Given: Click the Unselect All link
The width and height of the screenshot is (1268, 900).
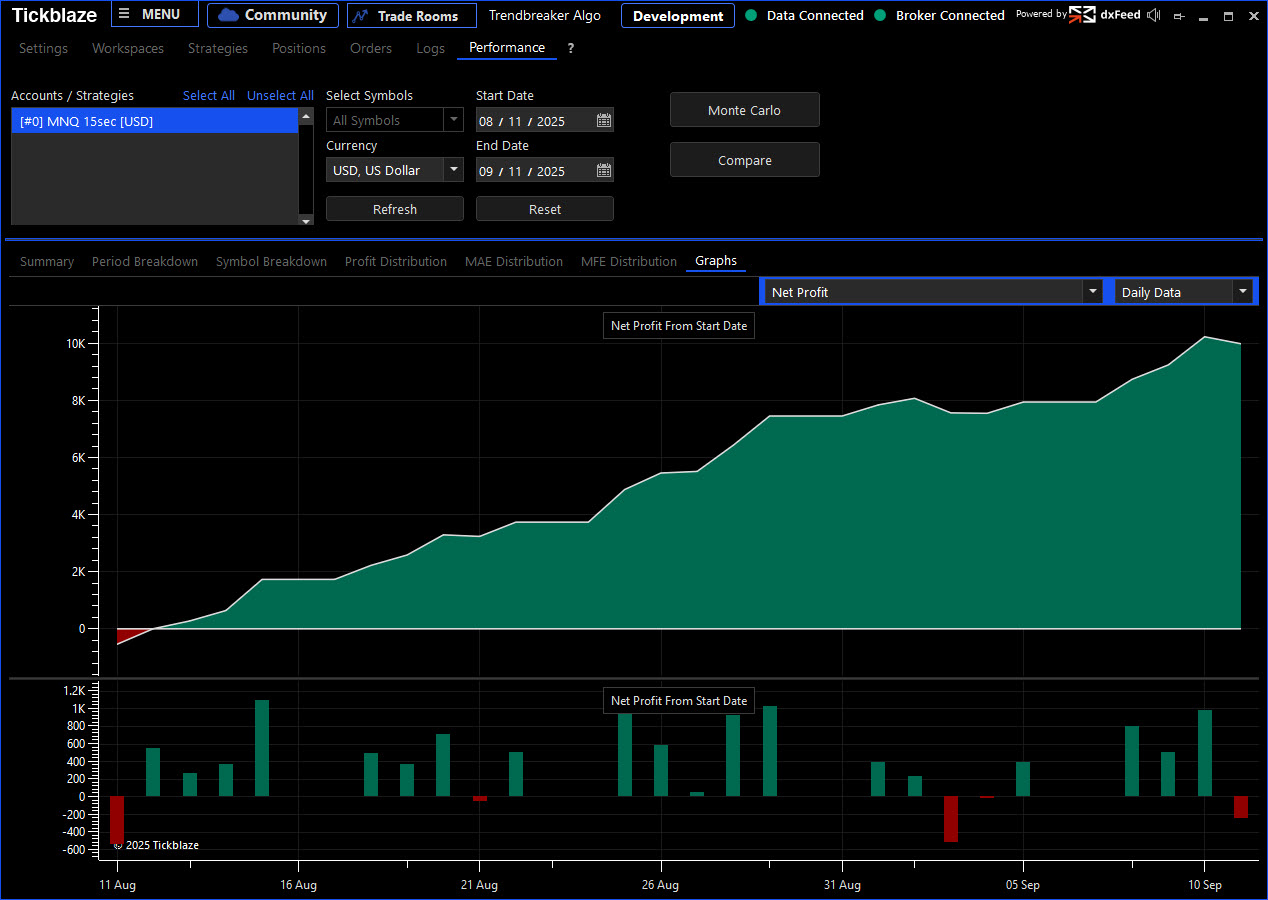Looking at the screenshot, I should (x=280, y=96).
